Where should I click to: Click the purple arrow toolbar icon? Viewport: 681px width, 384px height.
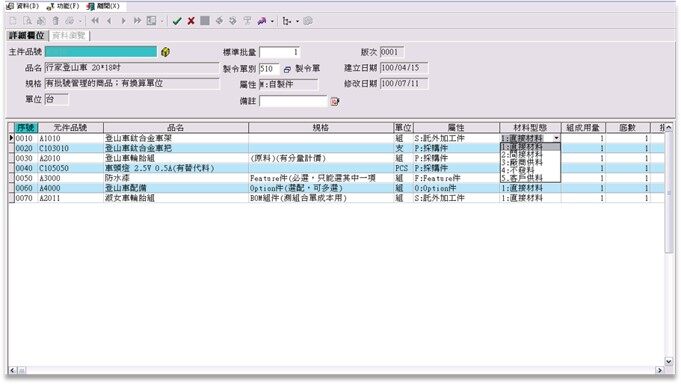[261, 21]
